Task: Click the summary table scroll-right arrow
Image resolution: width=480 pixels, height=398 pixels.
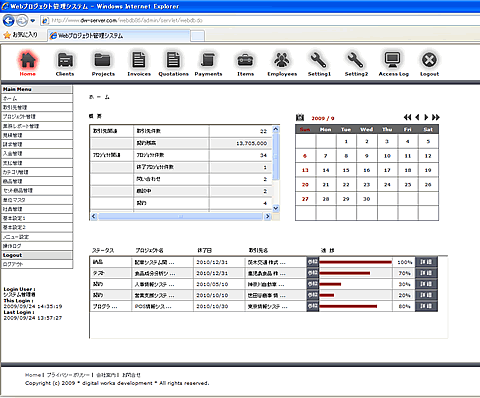Action: pyautogui.click(x=267, y=216)
